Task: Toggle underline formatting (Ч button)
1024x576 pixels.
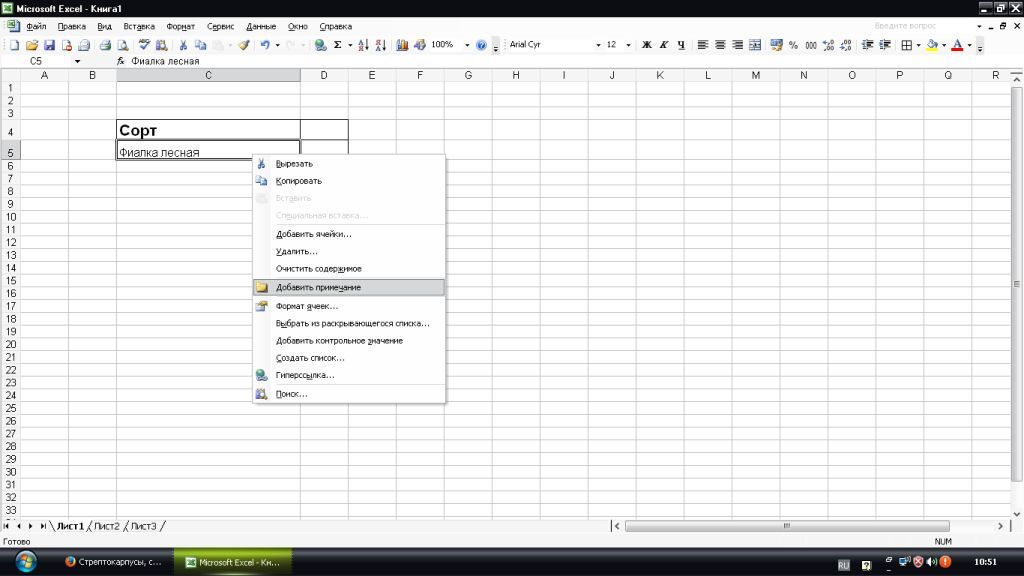Action: pos(681,45)
